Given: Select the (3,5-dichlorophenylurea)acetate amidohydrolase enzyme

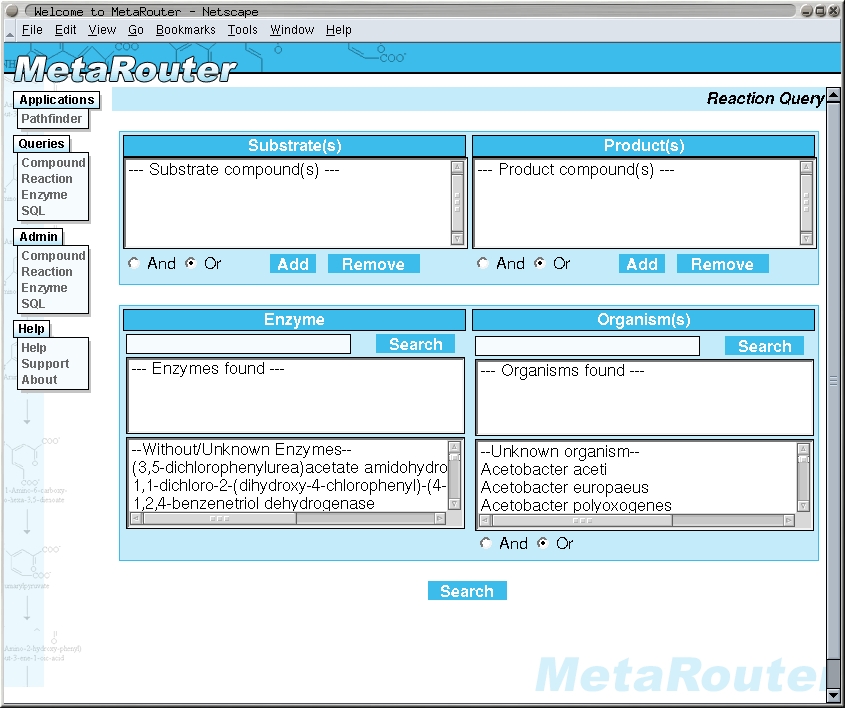Looking at the screenshot, I should click(x=289, y=467).
